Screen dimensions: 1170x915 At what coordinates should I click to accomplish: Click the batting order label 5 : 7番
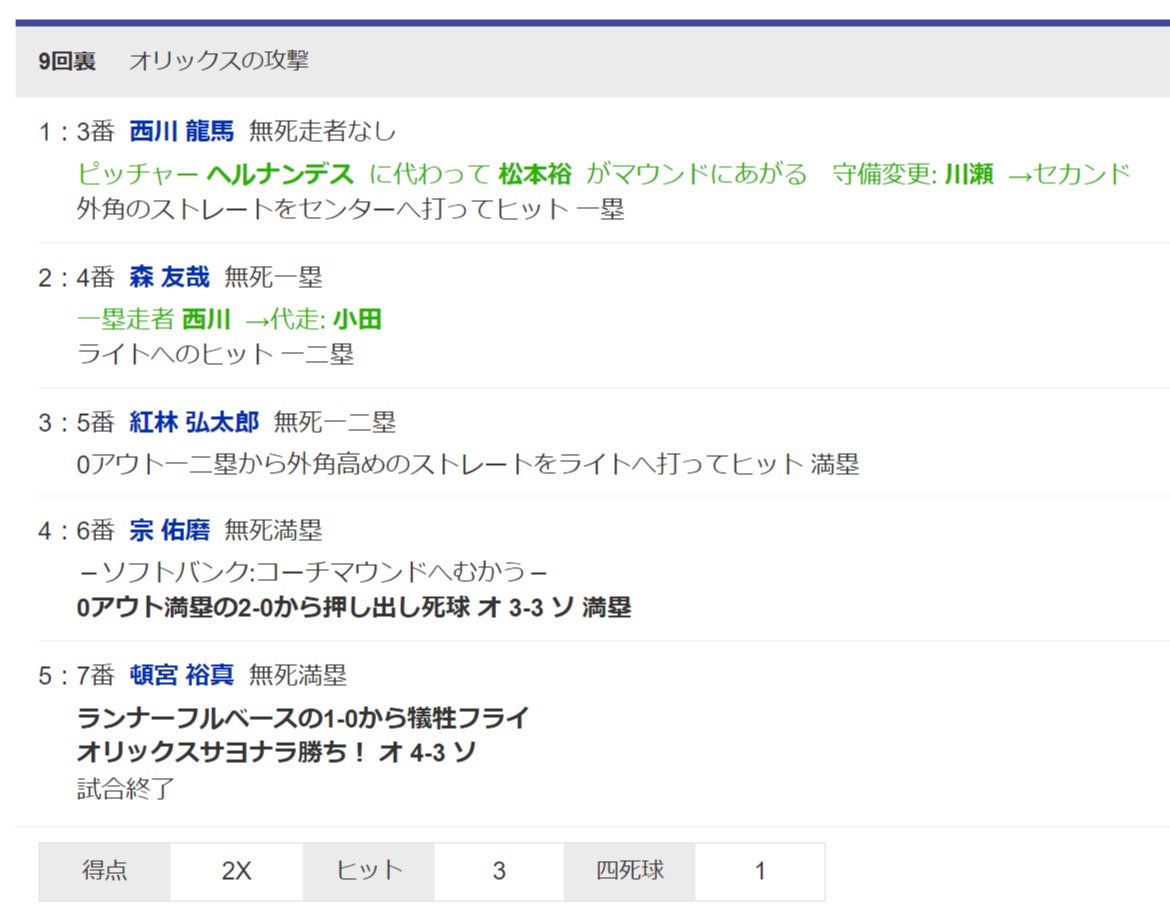coord(76,675)
